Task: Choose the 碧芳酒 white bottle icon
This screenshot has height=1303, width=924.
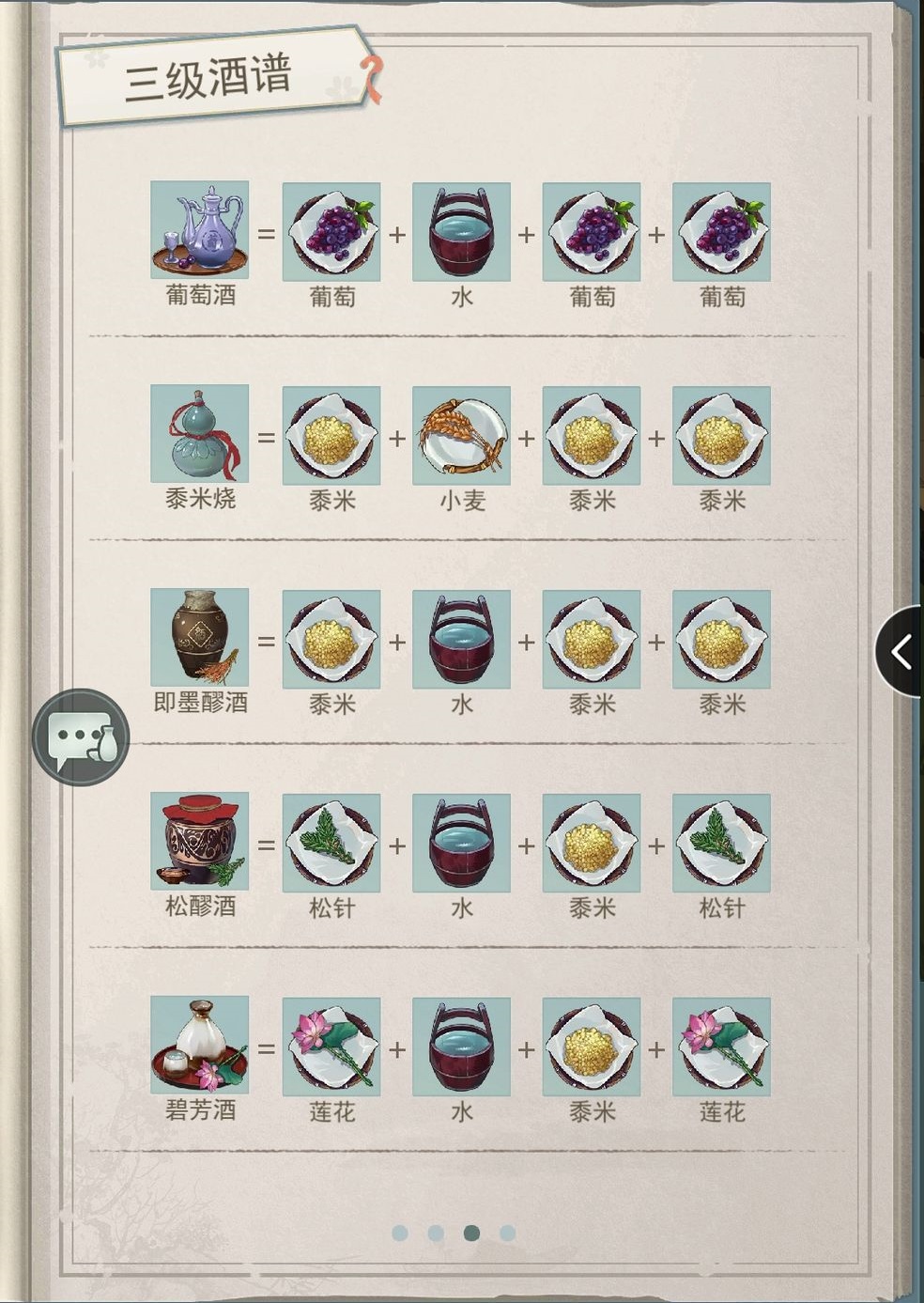Action: 199,1046
